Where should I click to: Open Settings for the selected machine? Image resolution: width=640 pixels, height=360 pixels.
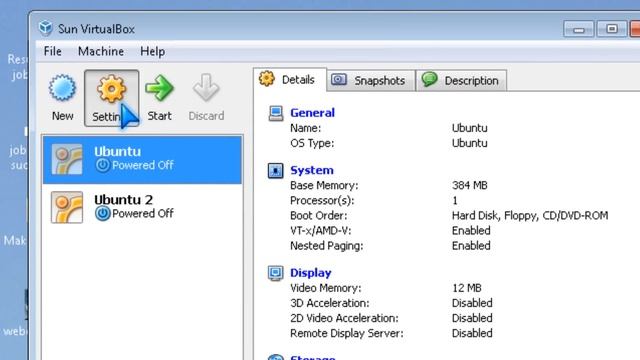point(111,98)
